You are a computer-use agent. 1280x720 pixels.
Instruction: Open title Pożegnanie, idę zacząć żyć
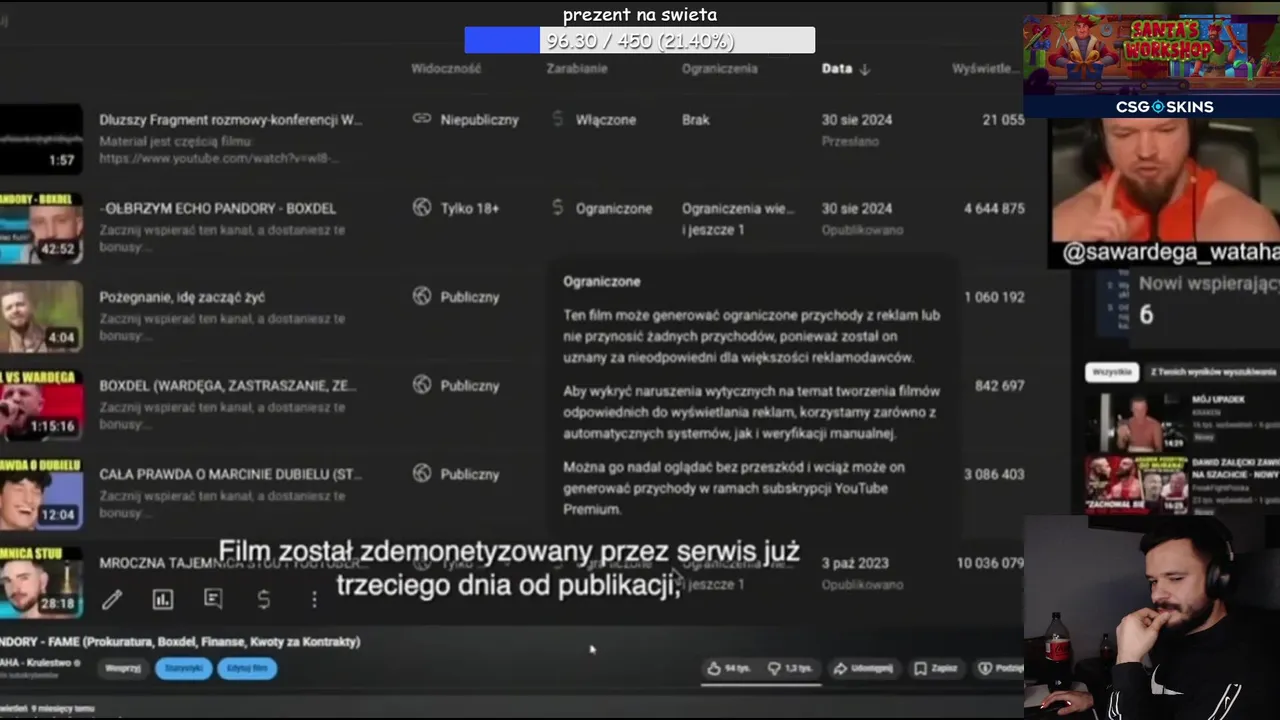pyautogui.click(x=182, y=297)
